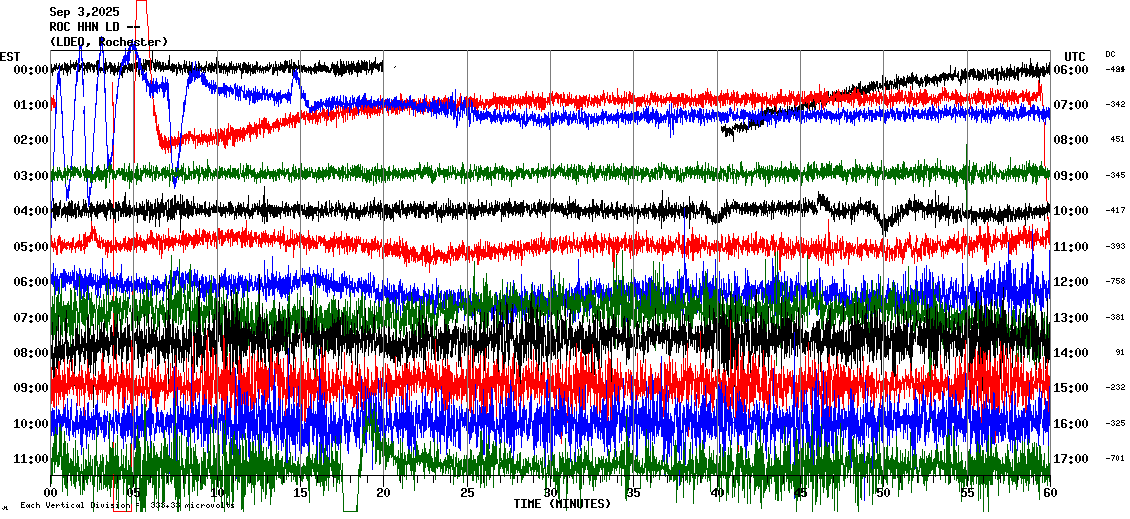
Task: Select the DC offset value 451
Action: point(1117,140)
